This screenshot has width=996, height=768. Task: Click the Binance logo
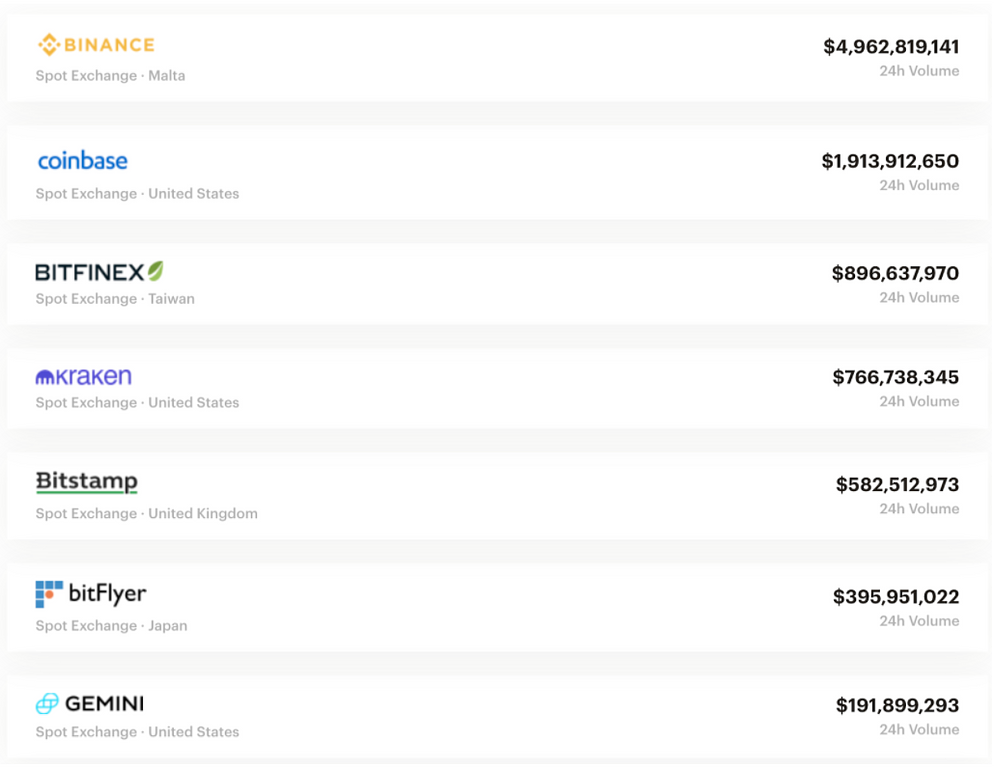pos(96,45)
